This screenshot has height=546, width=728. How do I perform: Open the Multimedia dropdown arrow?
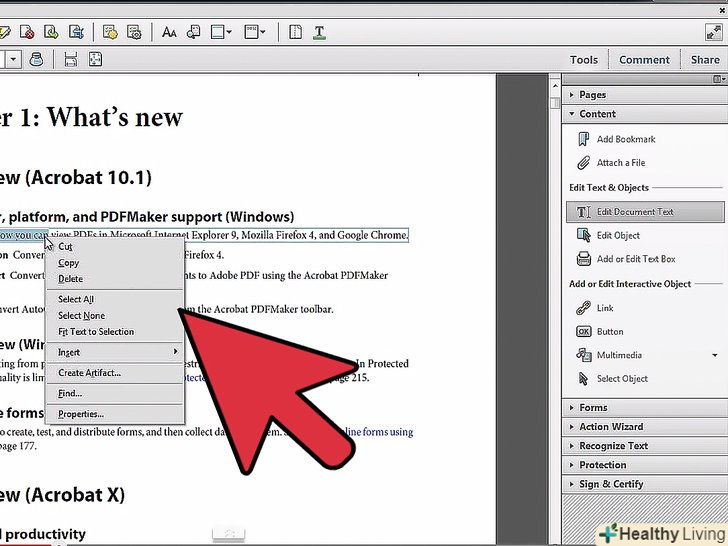(x=715, y=355)
